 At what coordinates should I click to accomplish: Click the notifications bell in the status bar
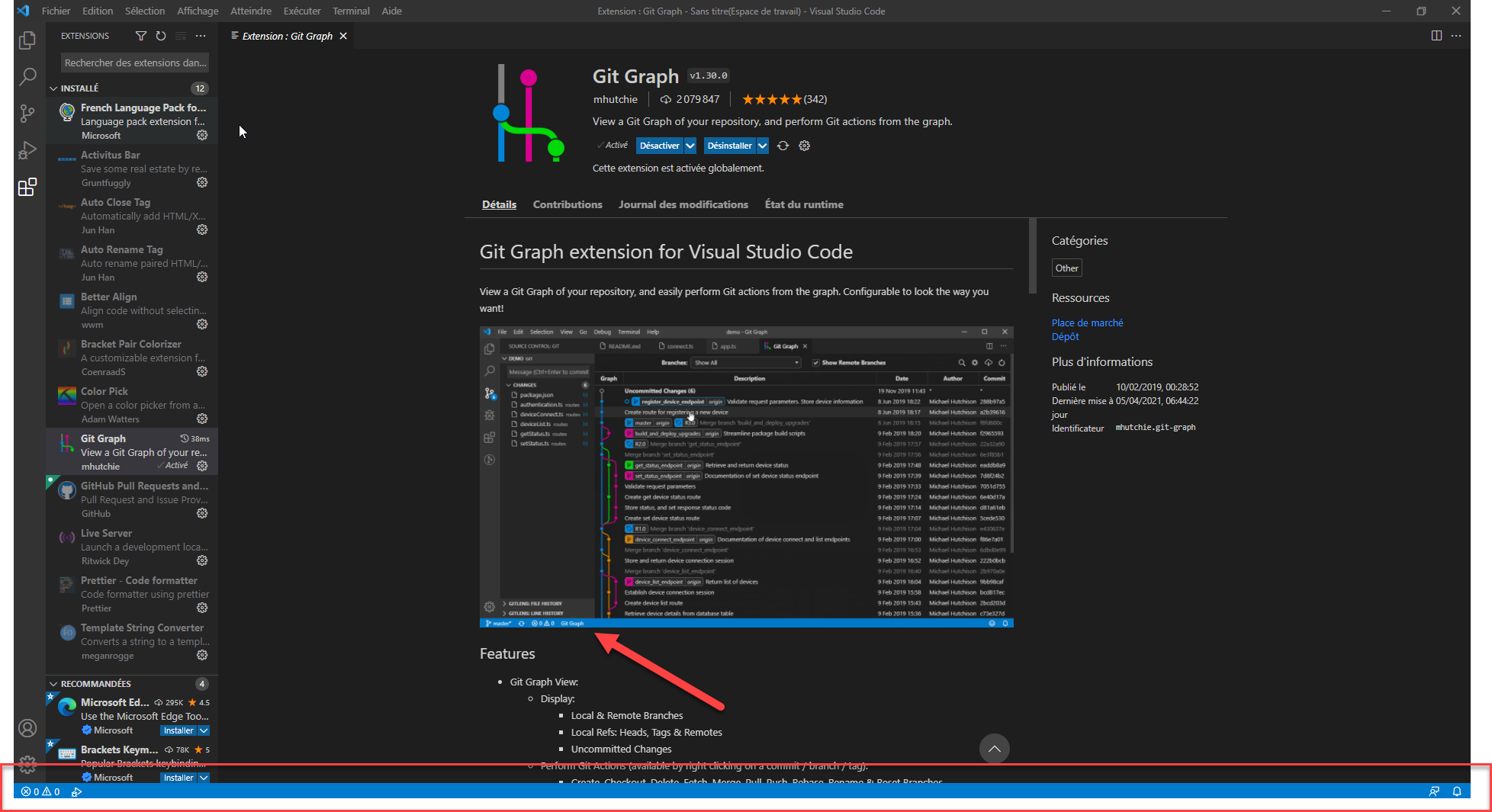[x=1458, y=791]
